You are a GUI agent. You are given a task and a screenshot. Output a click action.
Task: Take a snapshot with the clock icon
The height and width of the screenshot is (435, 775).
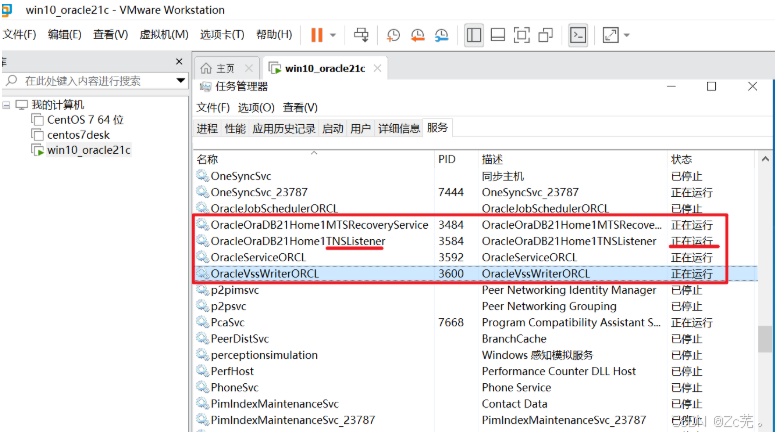(x=393, y=35)
